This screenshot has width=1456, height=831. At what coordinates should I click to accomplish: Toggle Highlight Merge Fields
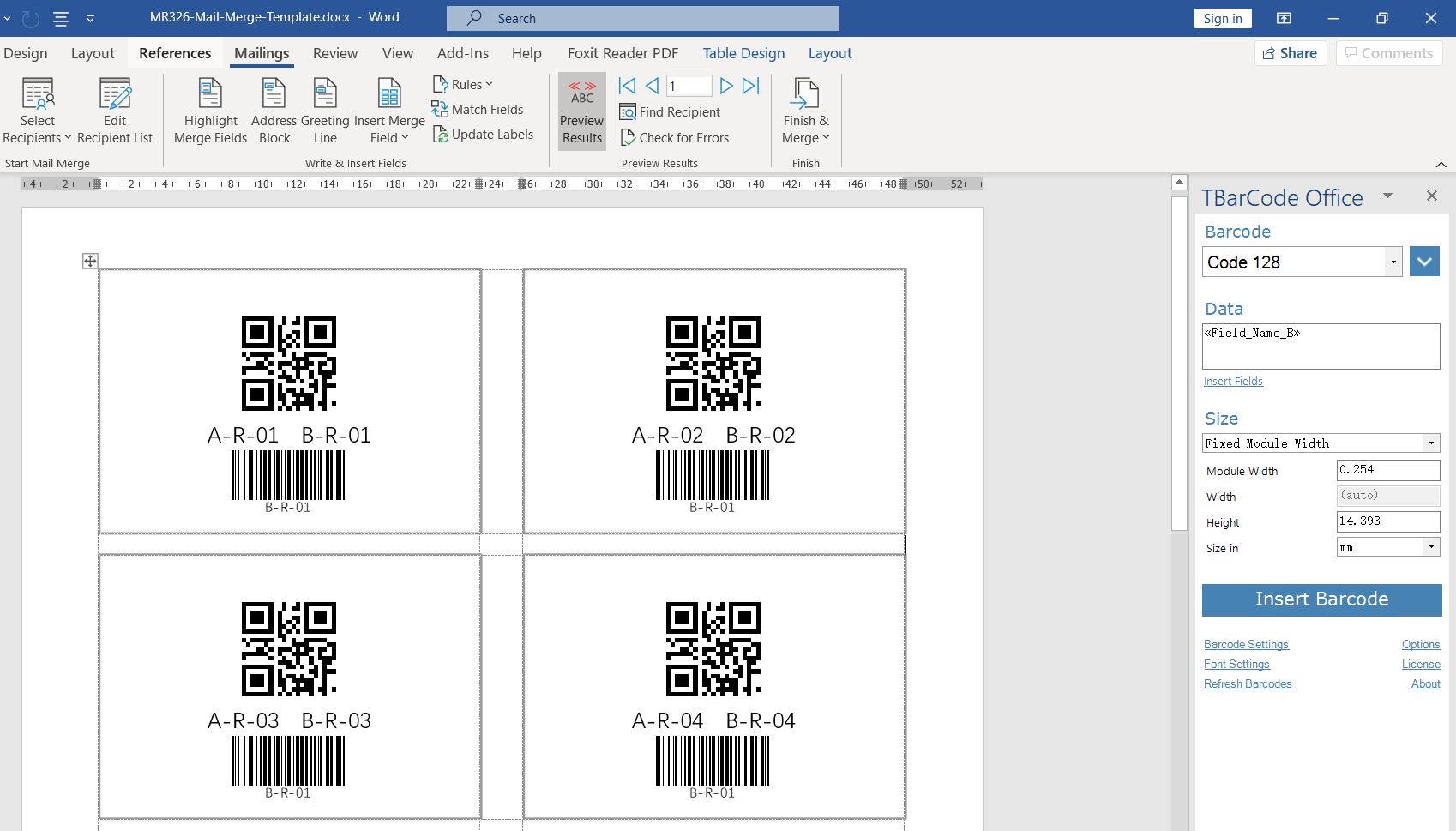[209, 110]
